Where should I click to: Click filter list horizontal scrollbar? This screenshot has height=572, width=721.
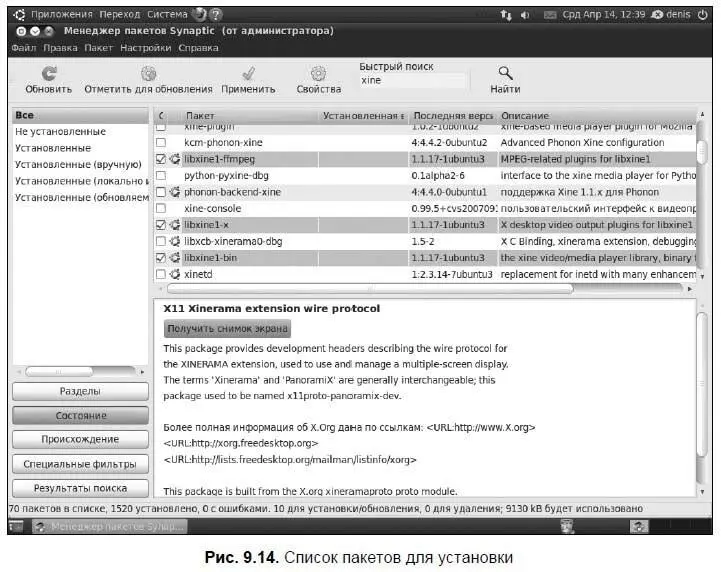click(59, 372)
